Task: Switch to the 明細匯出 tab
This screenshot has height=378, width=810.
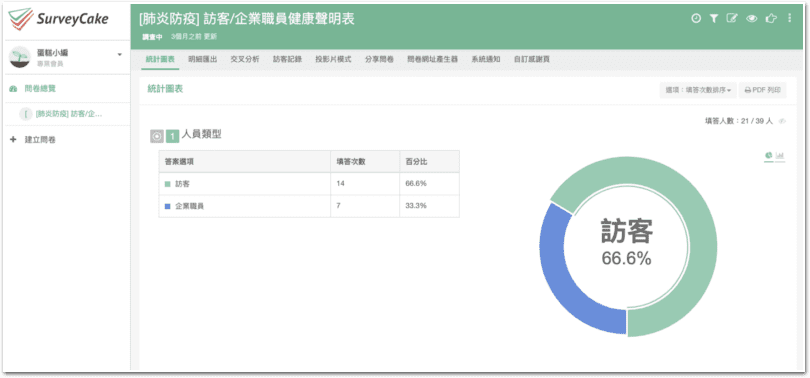Action: coord(202,59)
